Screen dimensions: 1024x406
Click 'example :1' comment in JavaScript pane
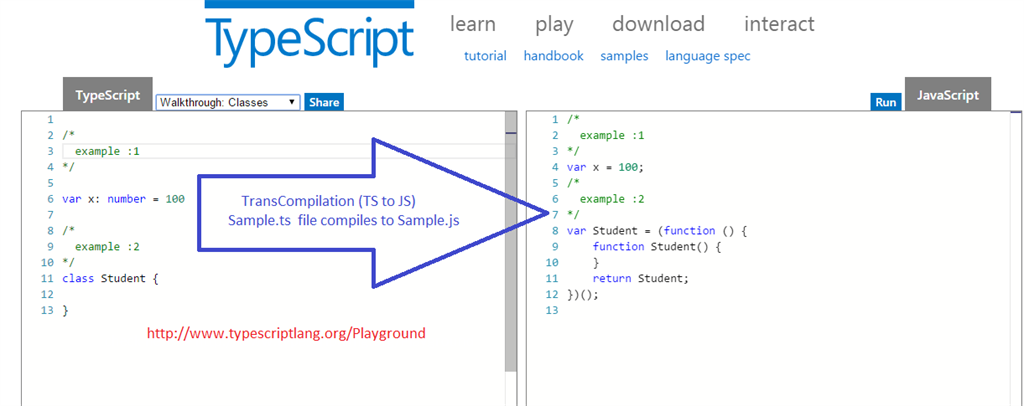(612, 136)
